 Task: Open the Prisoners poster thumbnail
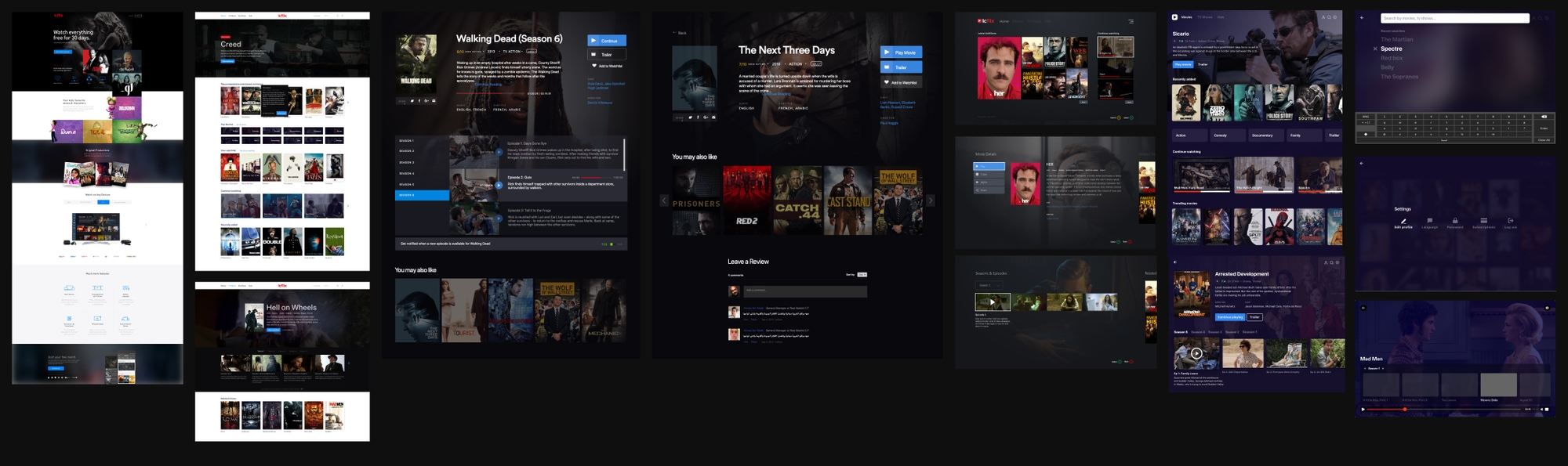tap(696, 200)
